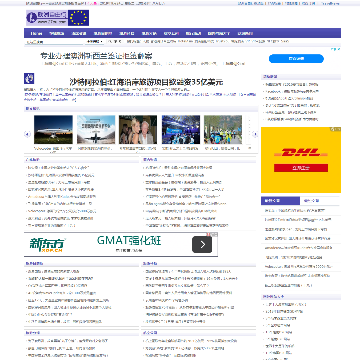
Task: Open the main headline about a 35亿美元 signing
Action: 146,82
